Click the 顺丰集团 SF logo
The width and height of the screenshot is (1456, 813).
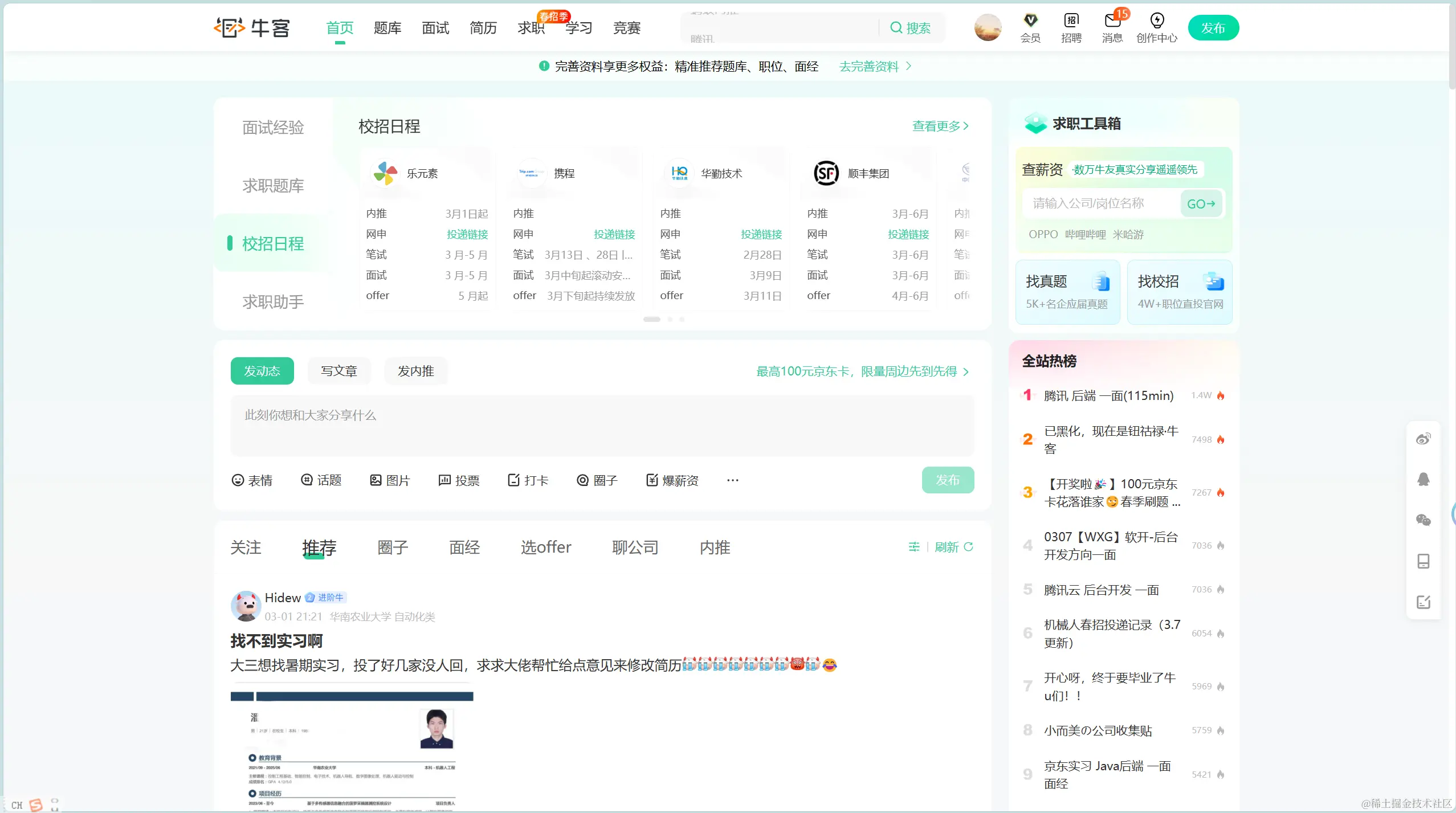click(826, 173)
